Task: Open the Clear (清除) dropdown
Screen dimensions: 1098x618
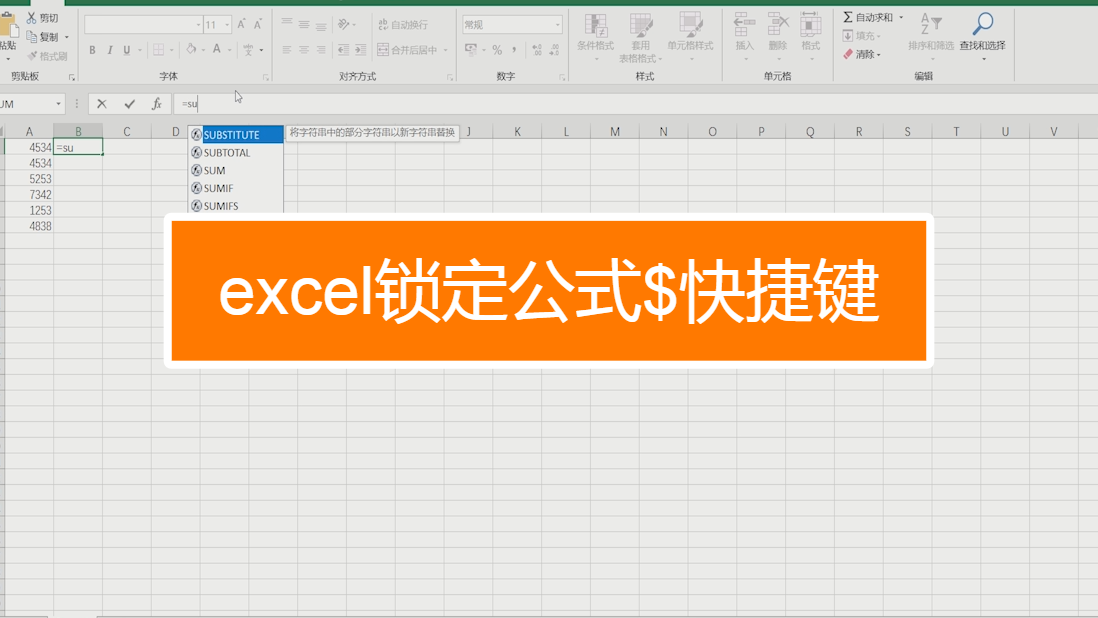Action: tap(862, 54)
